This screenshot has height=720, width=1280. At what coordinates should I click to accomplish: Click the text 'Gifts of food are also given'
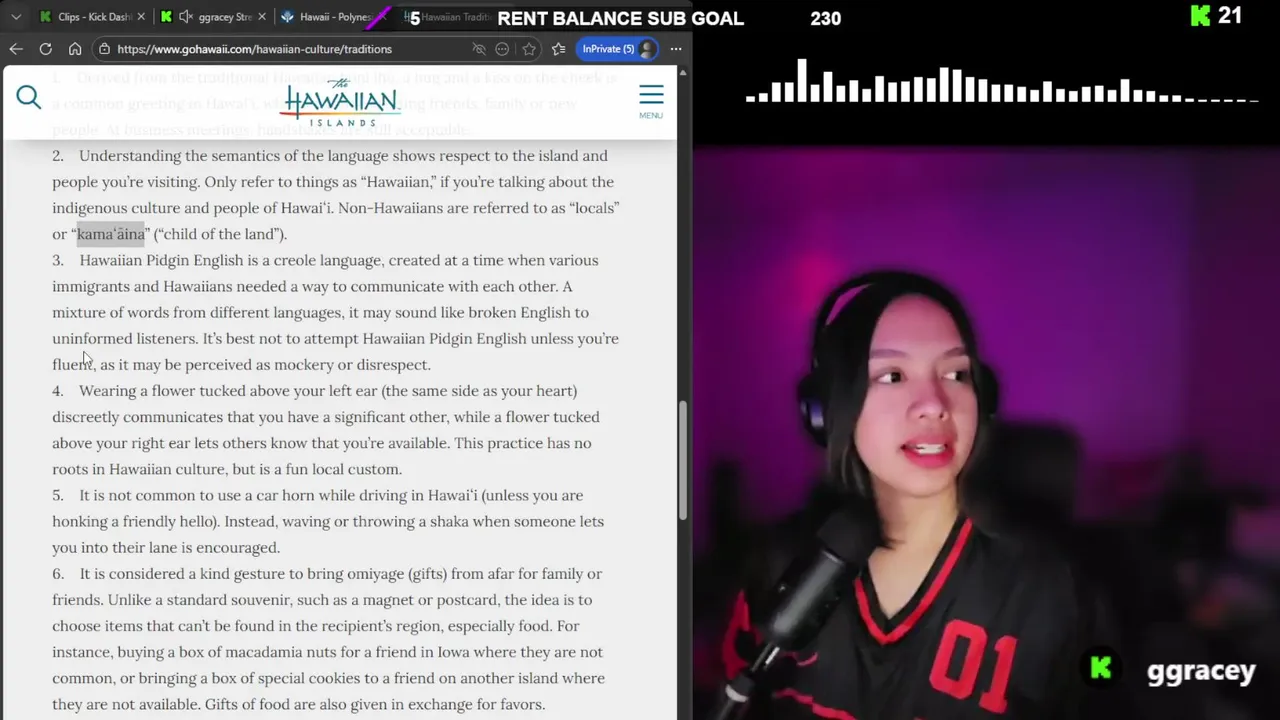[x=292, y=705]
